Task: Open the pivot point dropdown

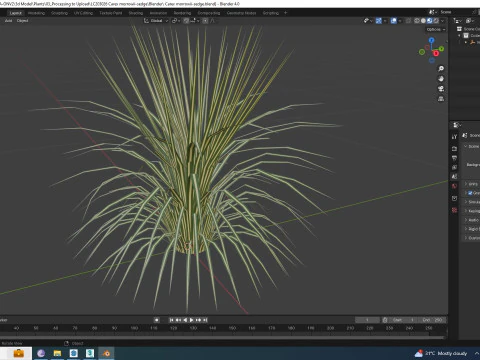Action: pos(176,21)
